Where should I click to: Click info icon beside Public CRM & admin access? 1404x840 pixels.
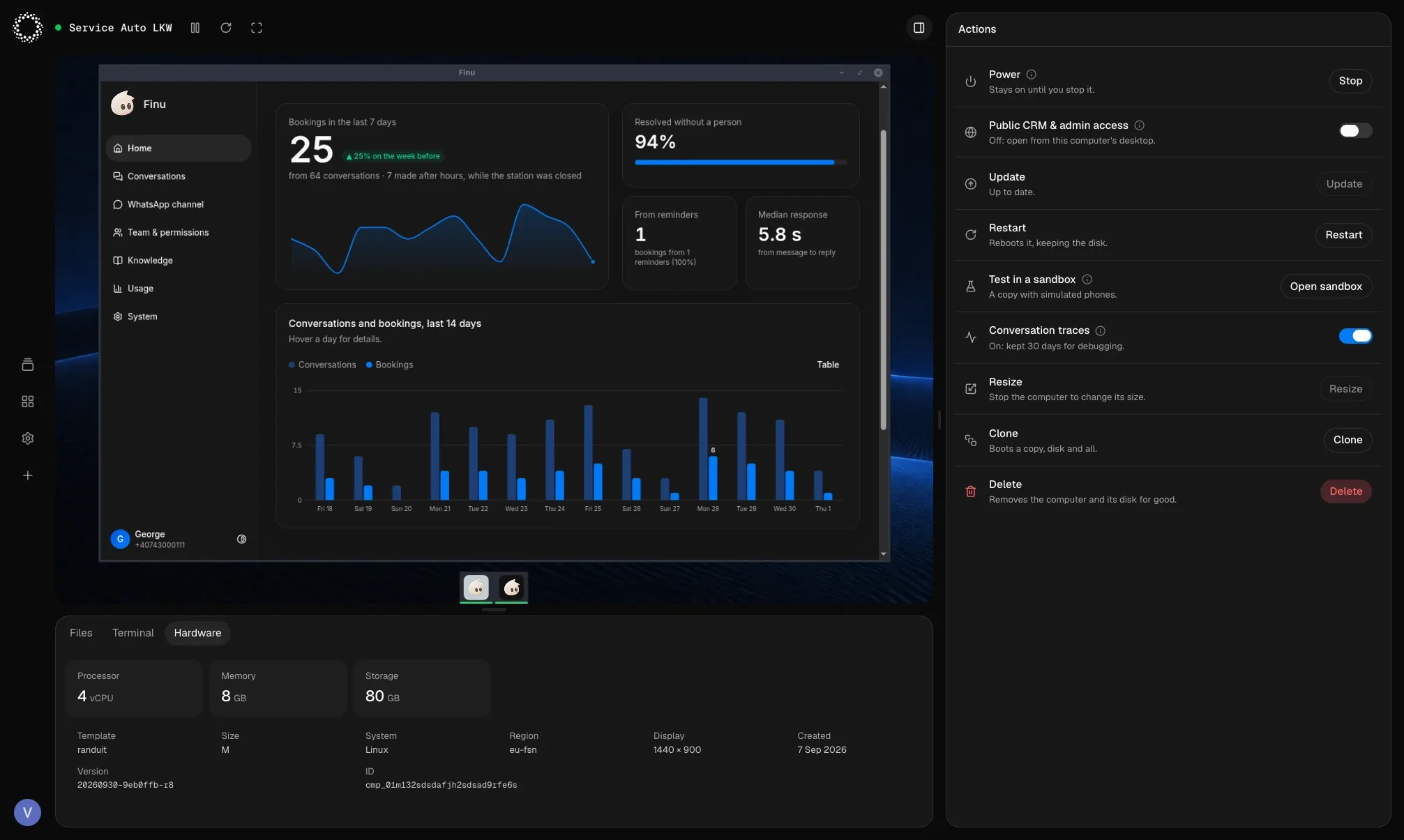click(1140, 125)
